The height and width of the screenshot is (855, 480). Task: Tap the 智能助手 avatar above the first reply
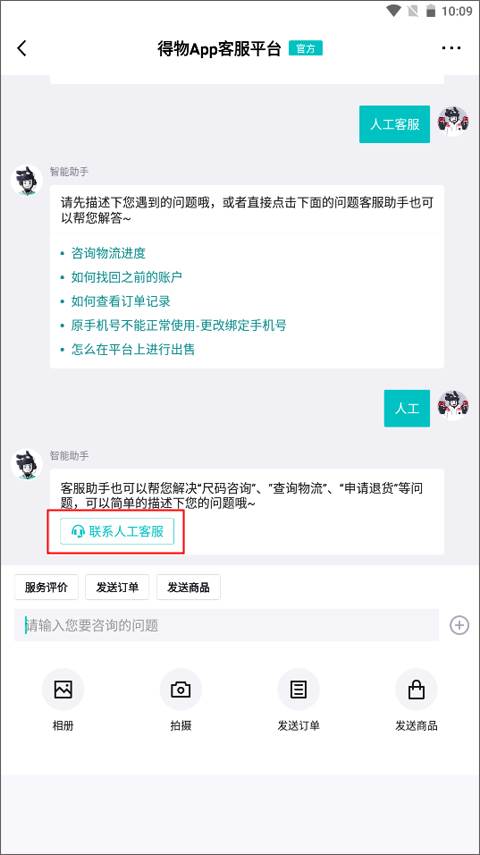pyautogui.click(x=27, y=180)
